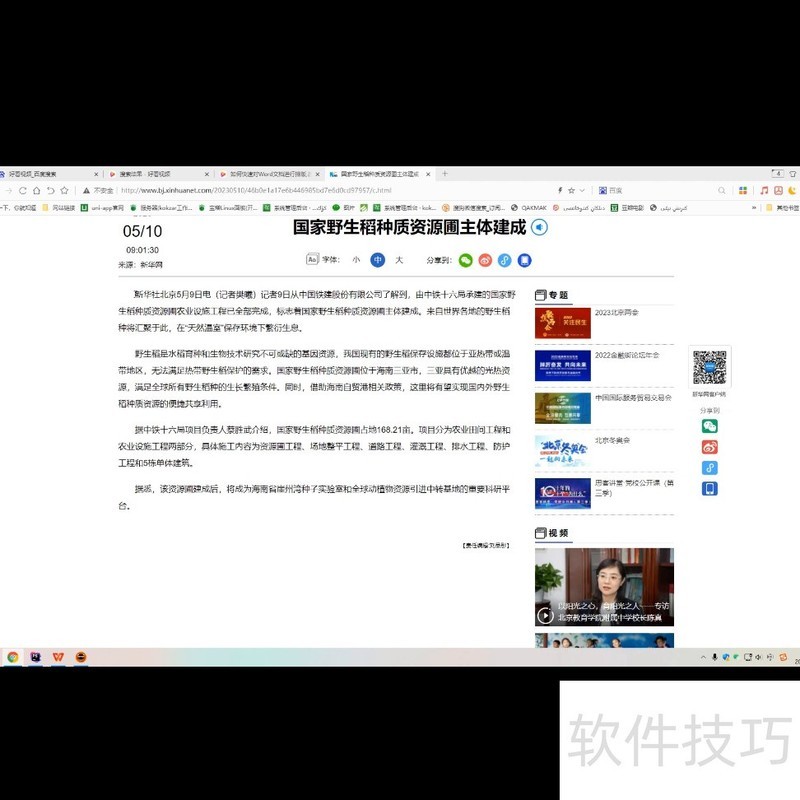Share article to Weibo under the headline

coord(485,260)
